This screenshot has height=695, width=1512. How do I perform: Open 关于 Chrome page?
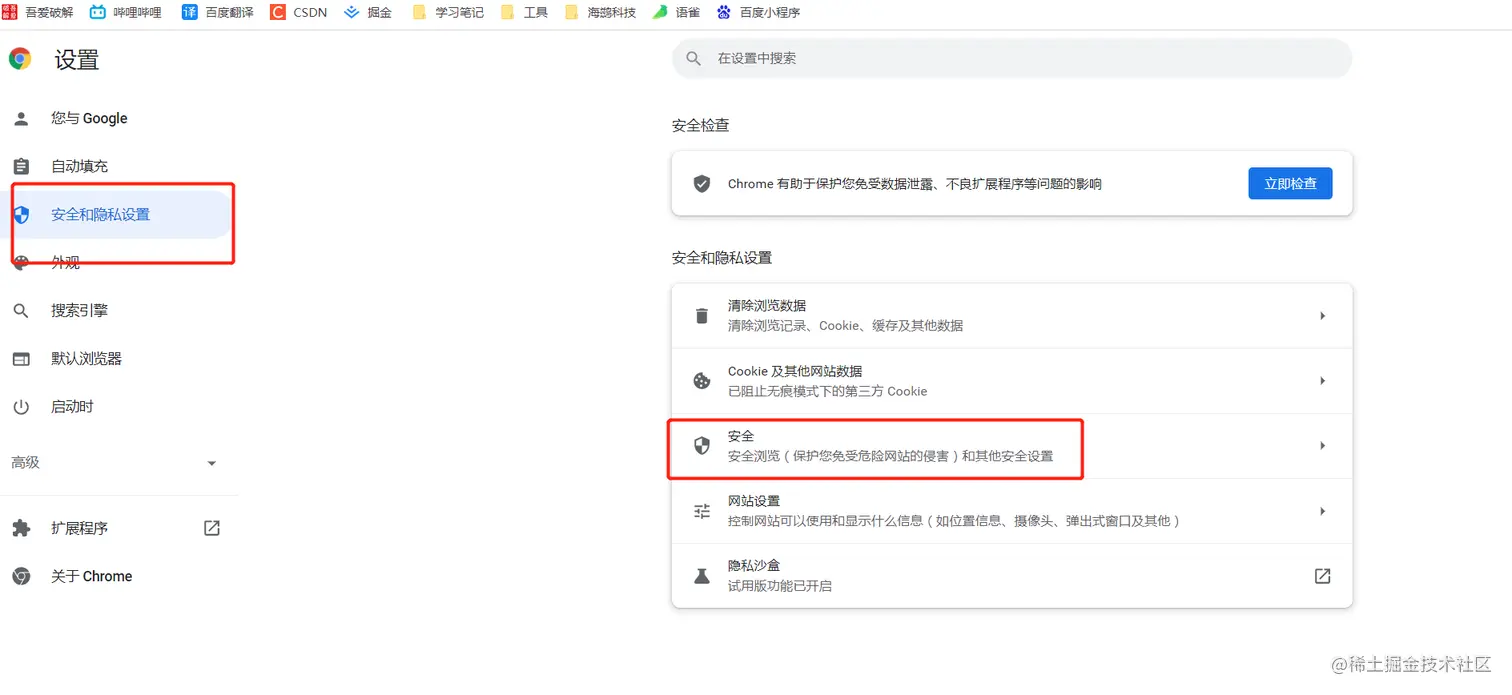point(91,576)
